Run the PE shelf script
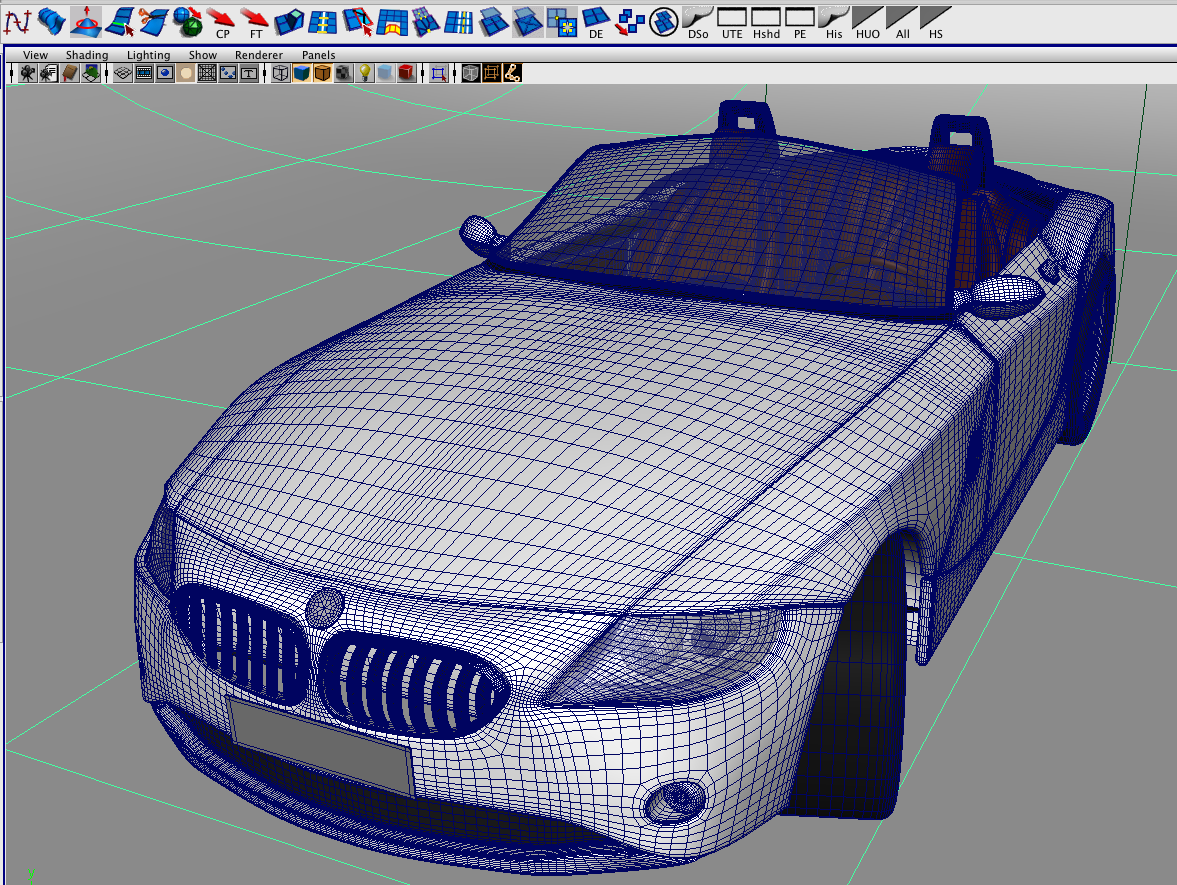 (x=799, y=21)
